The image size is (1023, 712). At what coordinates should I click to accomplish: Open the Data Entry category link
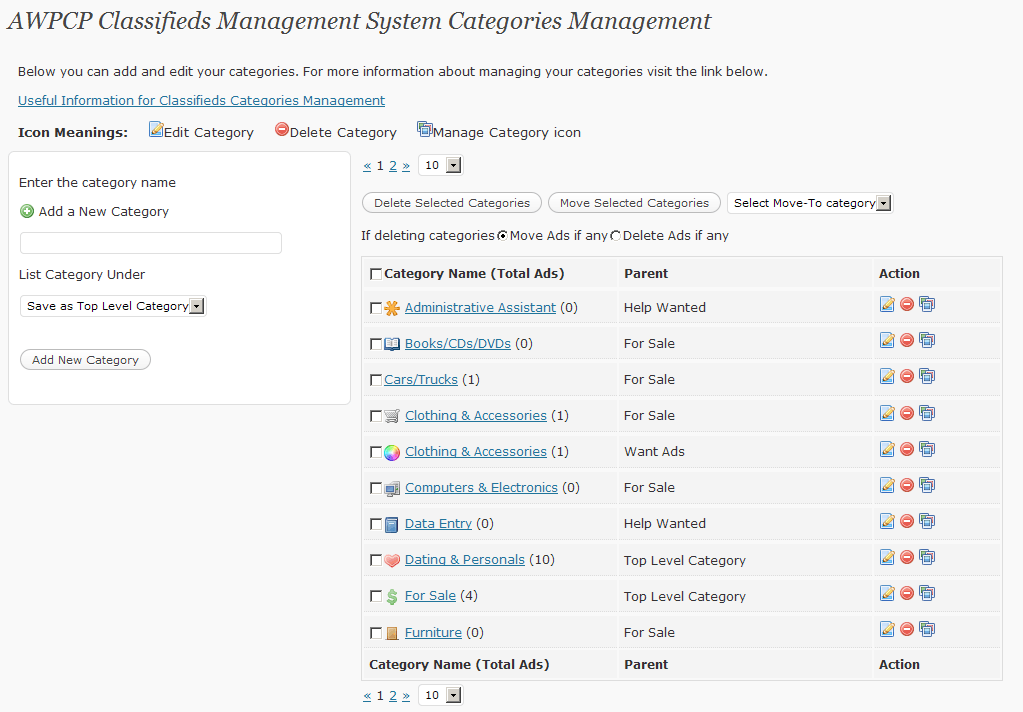click(438, 523)
